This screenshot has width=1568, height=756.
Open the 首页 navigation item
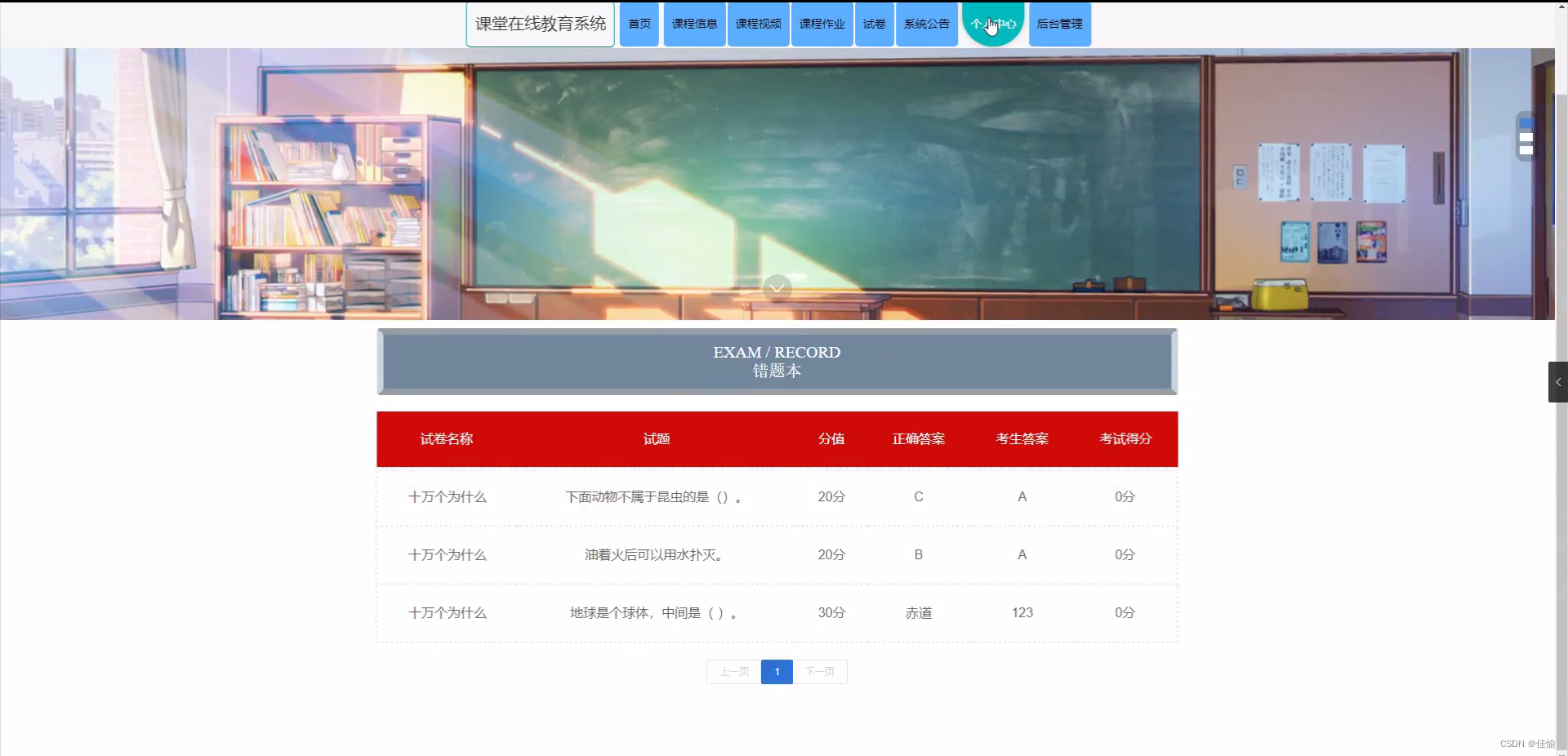(x=639, y=24)
